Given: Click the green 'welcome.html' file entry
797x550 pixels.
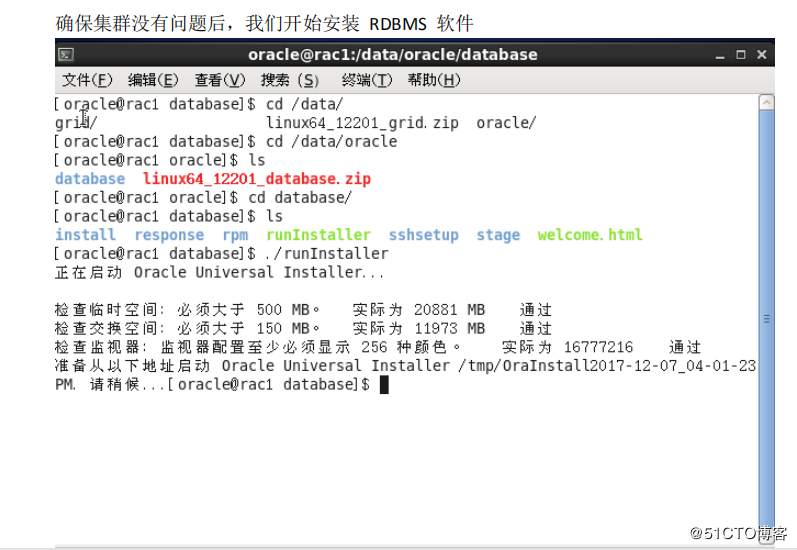Looking at the screenshot, I should 590,235.
